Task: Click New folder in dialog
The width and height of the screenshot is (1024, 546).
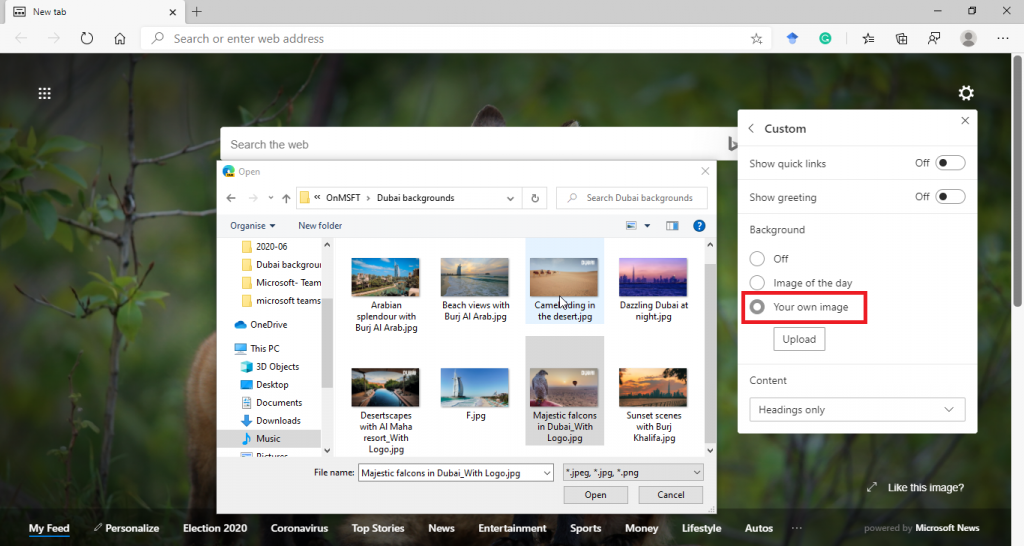Action: click(x=320, y=226)
